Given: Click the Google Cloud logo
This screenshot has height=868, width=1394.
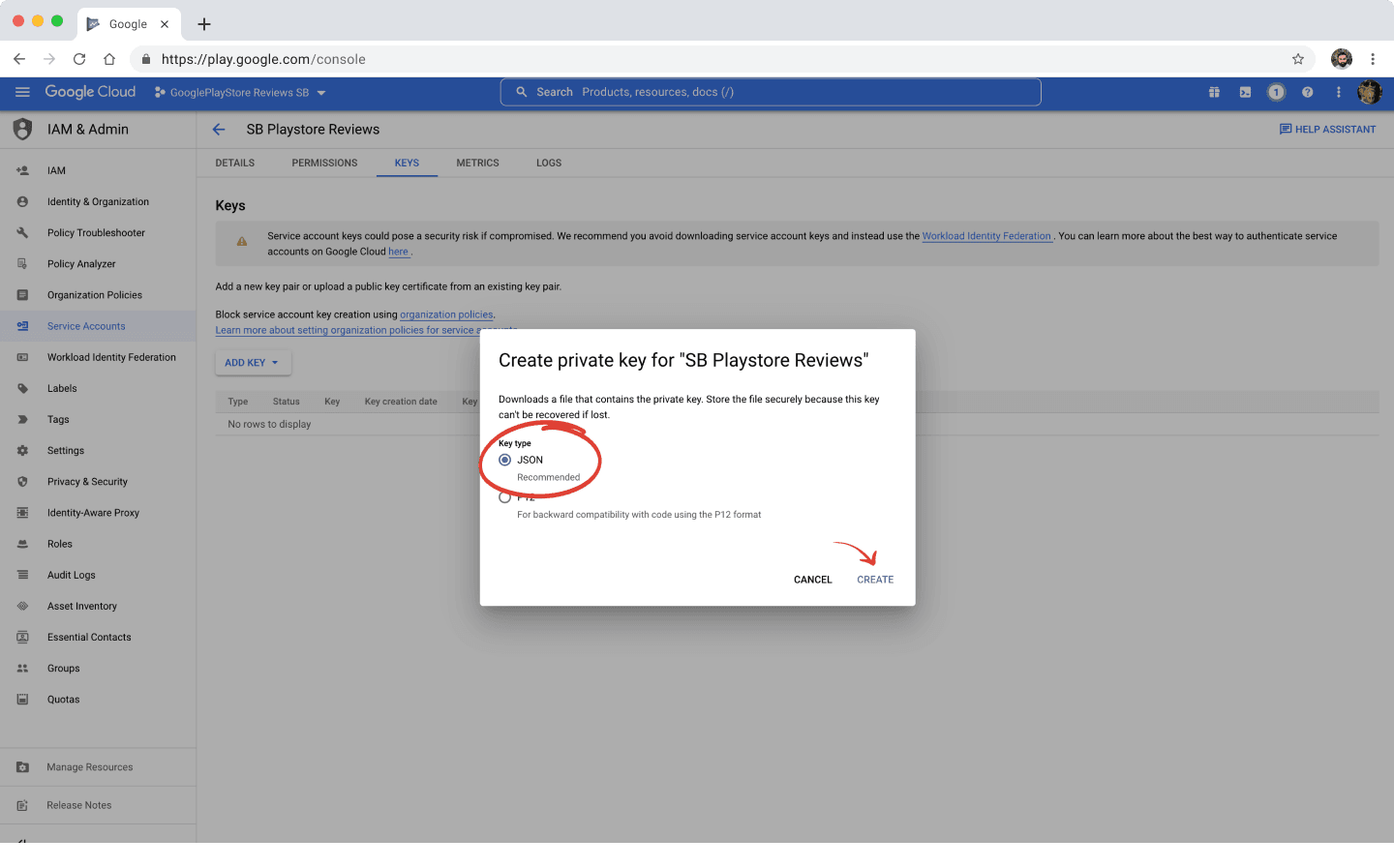Looking at the screenshot, I should pyautogui.click(x=90, y=92).
